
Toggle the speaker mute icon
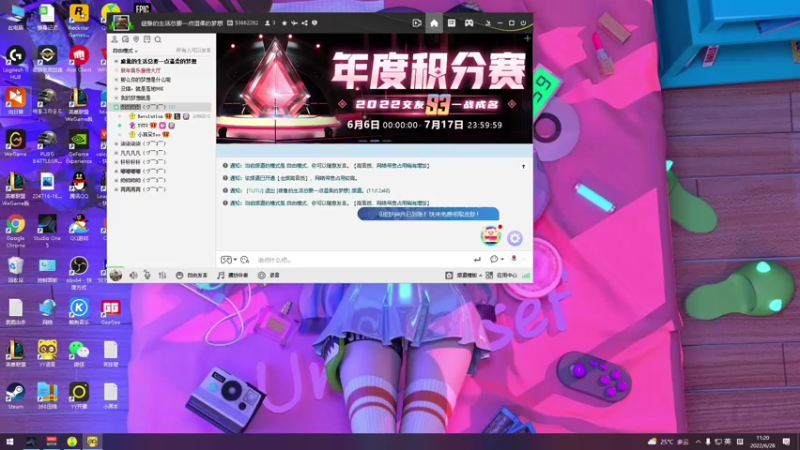(133, 275)
